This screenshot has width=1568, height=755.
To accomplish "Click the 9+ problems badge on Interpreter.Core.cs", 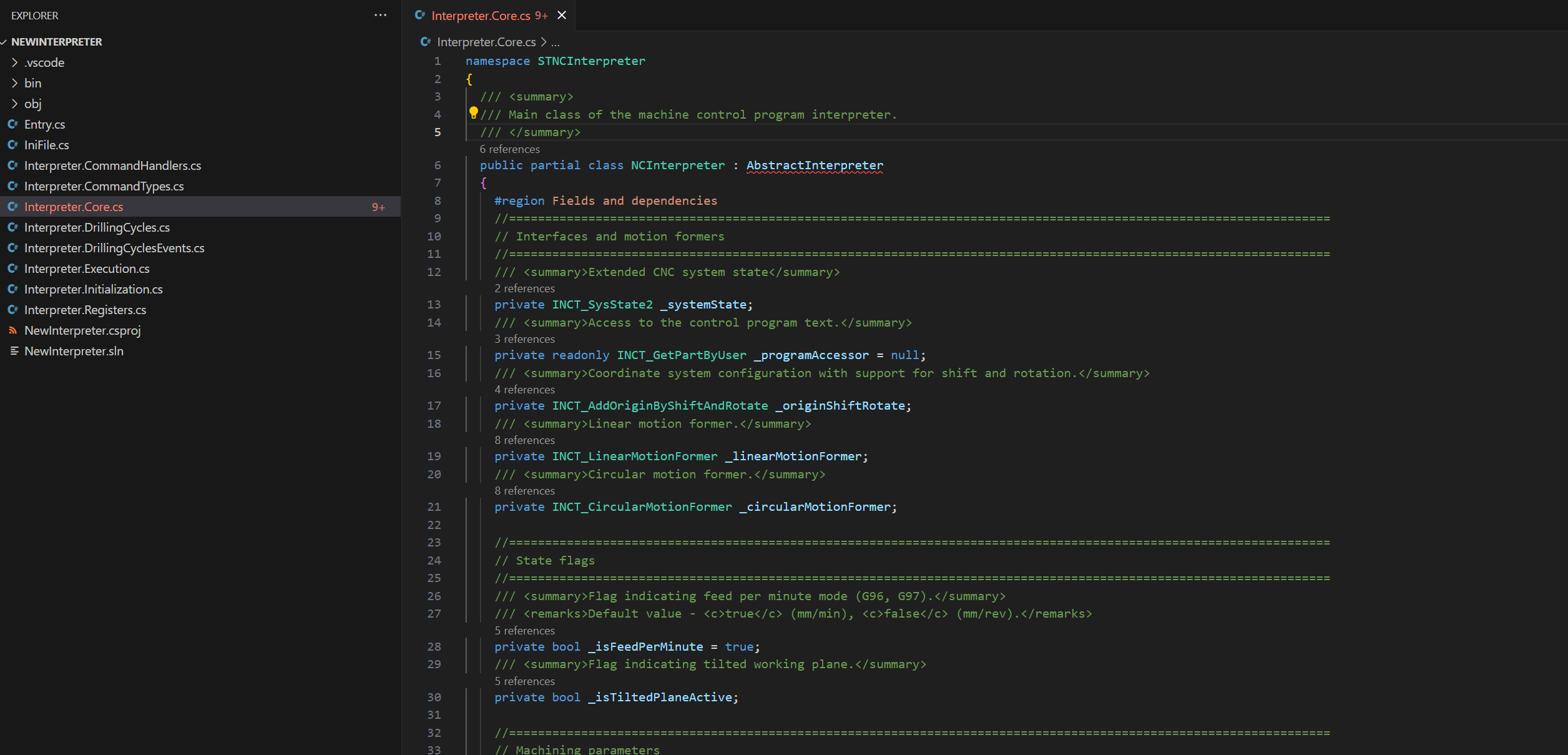I will pyautogui.click(x=378, y=207).
